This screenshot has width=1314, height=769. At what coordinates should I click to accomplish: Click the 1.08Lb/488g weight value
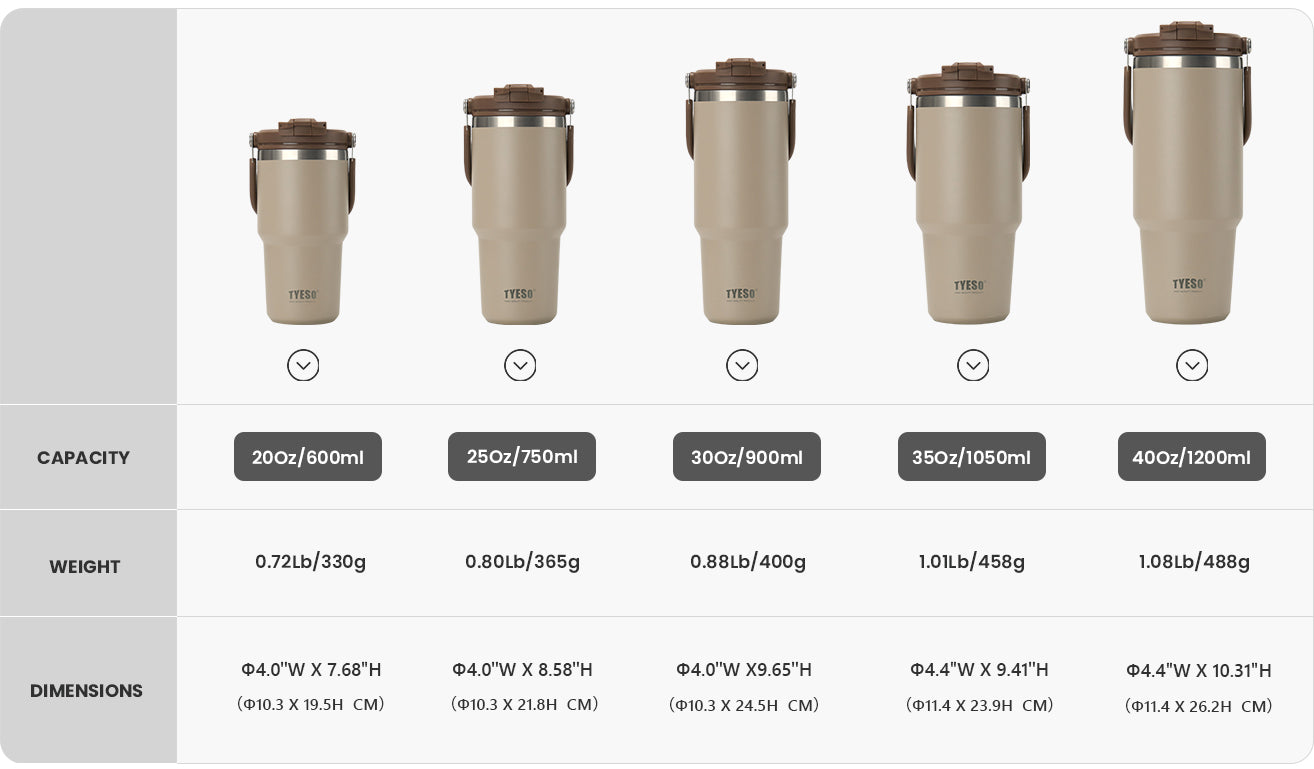[1194, 562]
